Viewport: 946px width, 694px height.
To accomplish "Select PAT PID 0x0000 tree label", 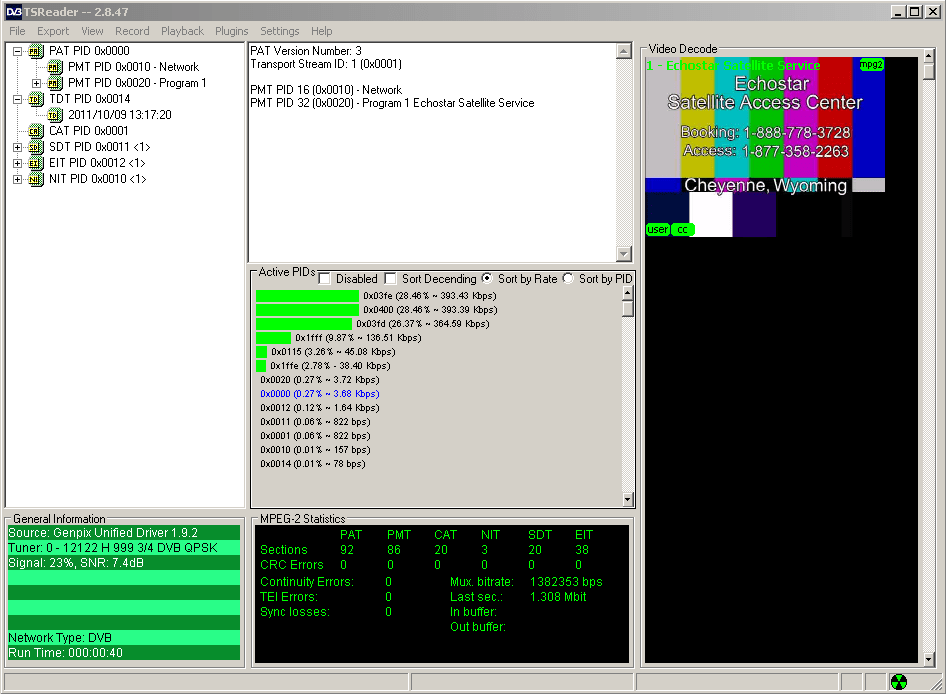I will click(89, 51).
